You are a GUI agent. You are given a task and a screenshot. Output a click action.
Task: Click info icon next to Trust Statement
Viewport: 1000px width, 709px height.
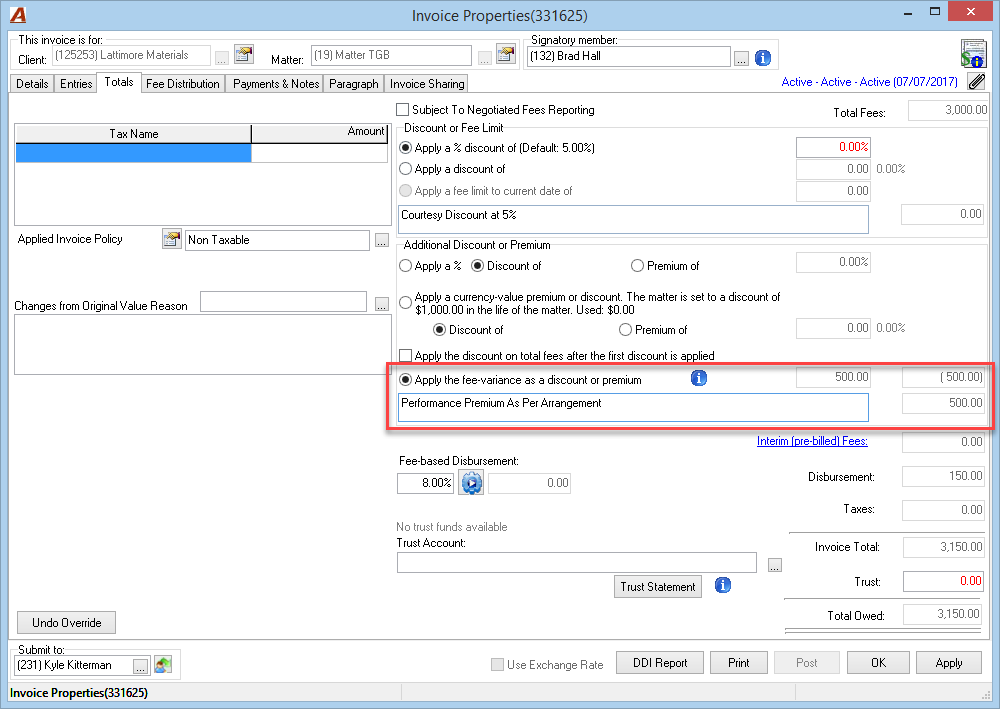click(723, 585)
